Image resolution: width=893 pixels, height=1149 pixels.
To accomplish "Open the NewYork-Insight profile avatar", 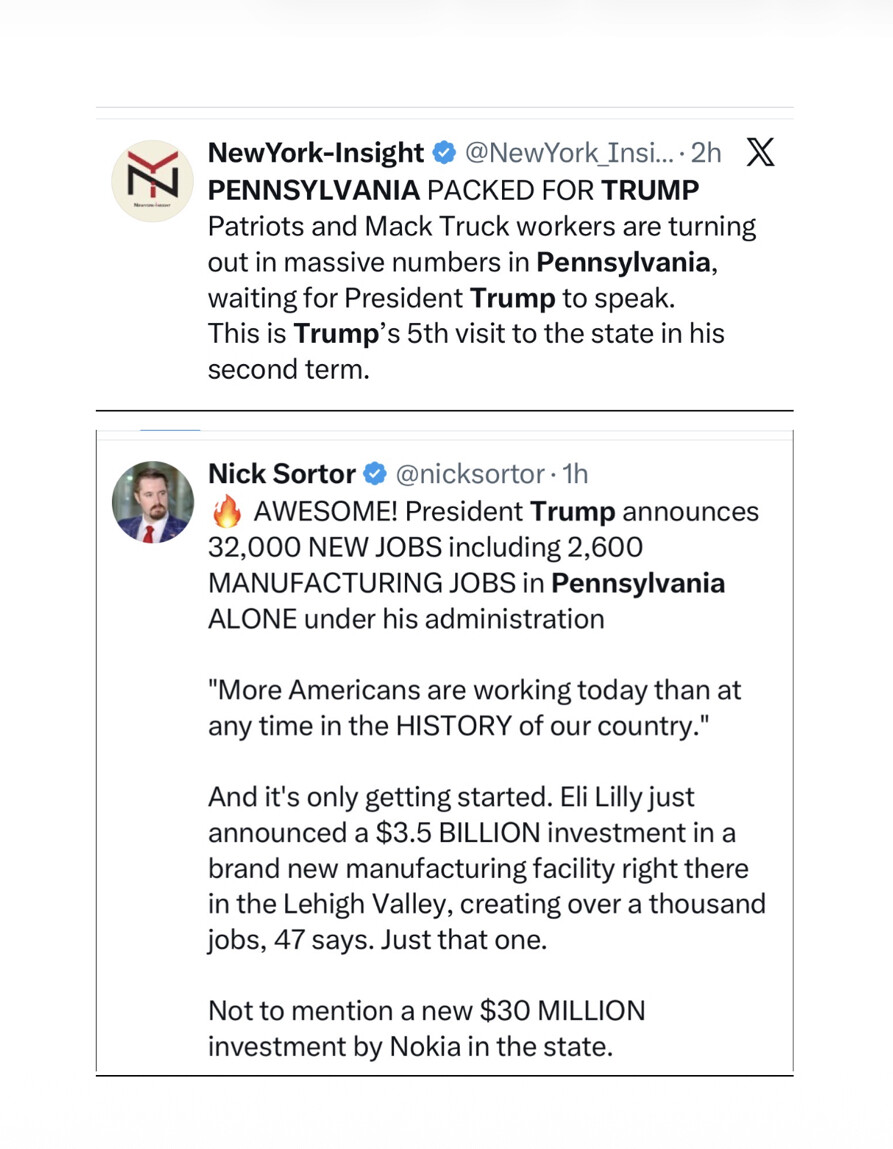I will [152, 180].
